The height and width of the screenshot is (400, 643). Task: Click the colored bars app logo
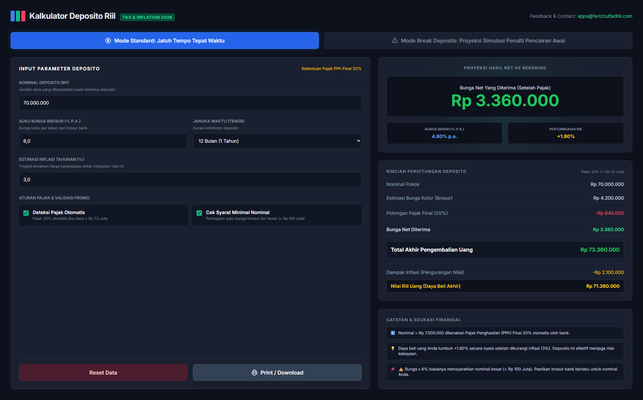click(x=18, y=16)
